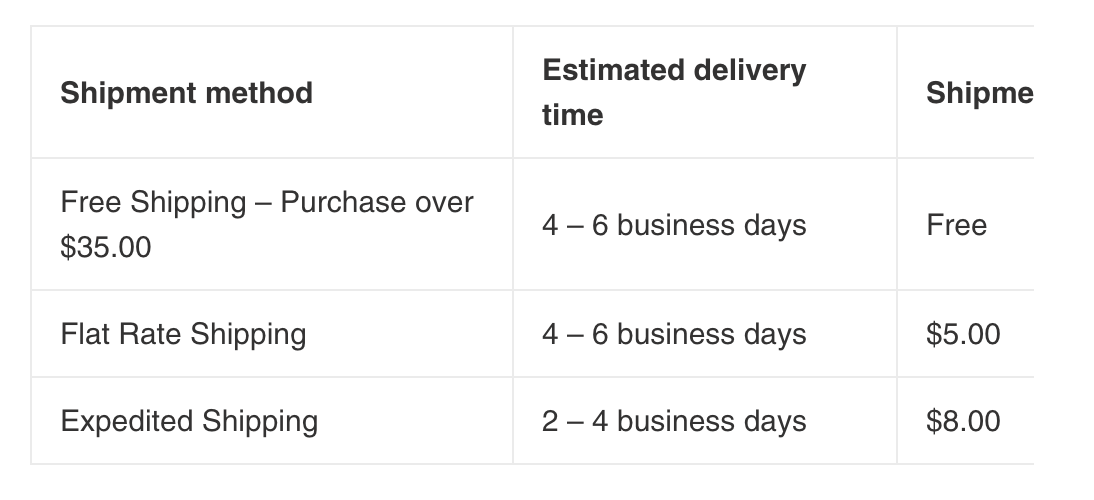Click the "$8.00" shipping cost
This screenshot has width=1094, height=500.
(x=963, y=421)
